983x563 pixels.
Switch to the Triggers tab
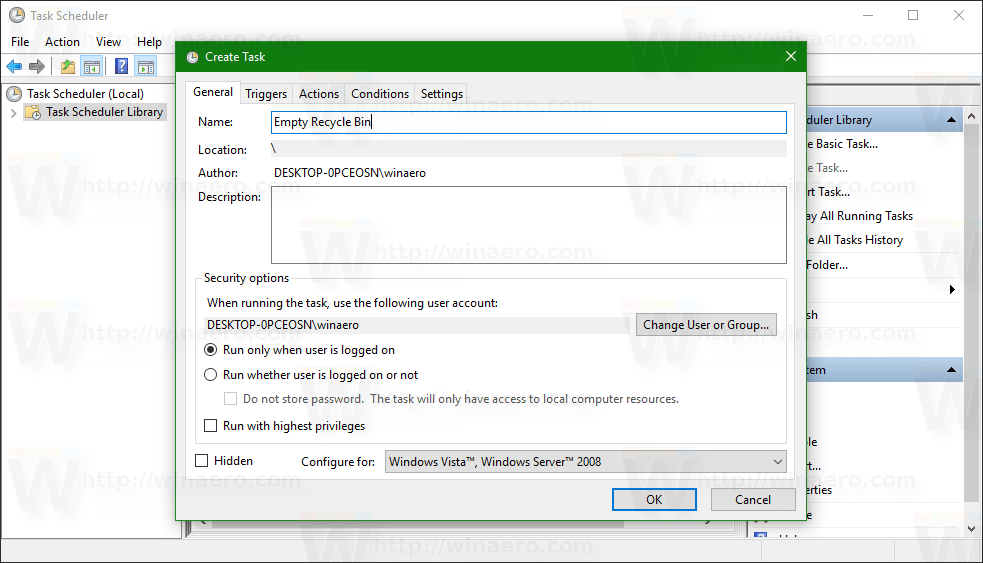[x=266, y=94]
